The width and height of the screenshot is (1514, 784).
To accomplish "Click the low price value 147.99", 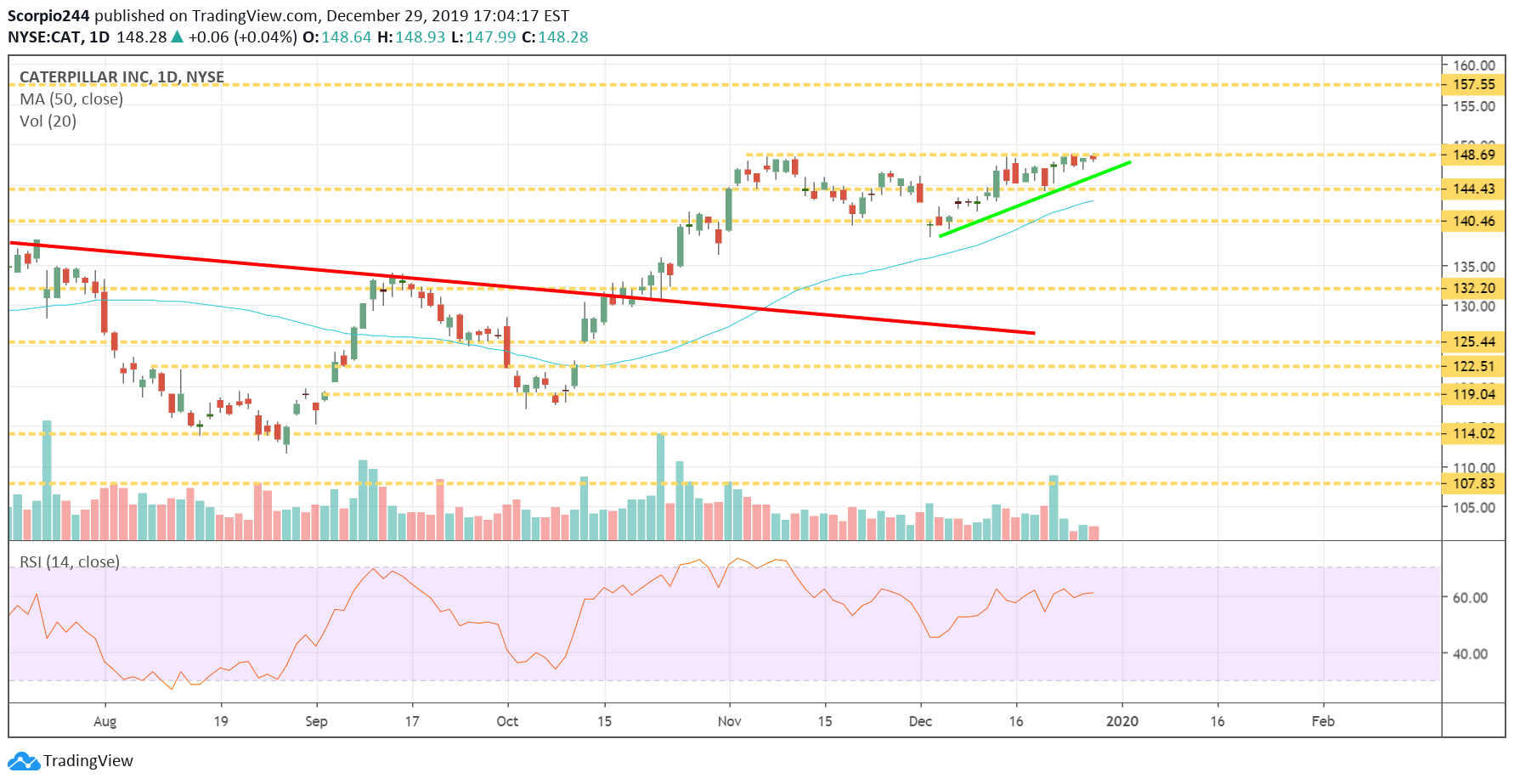I will 491,37.
